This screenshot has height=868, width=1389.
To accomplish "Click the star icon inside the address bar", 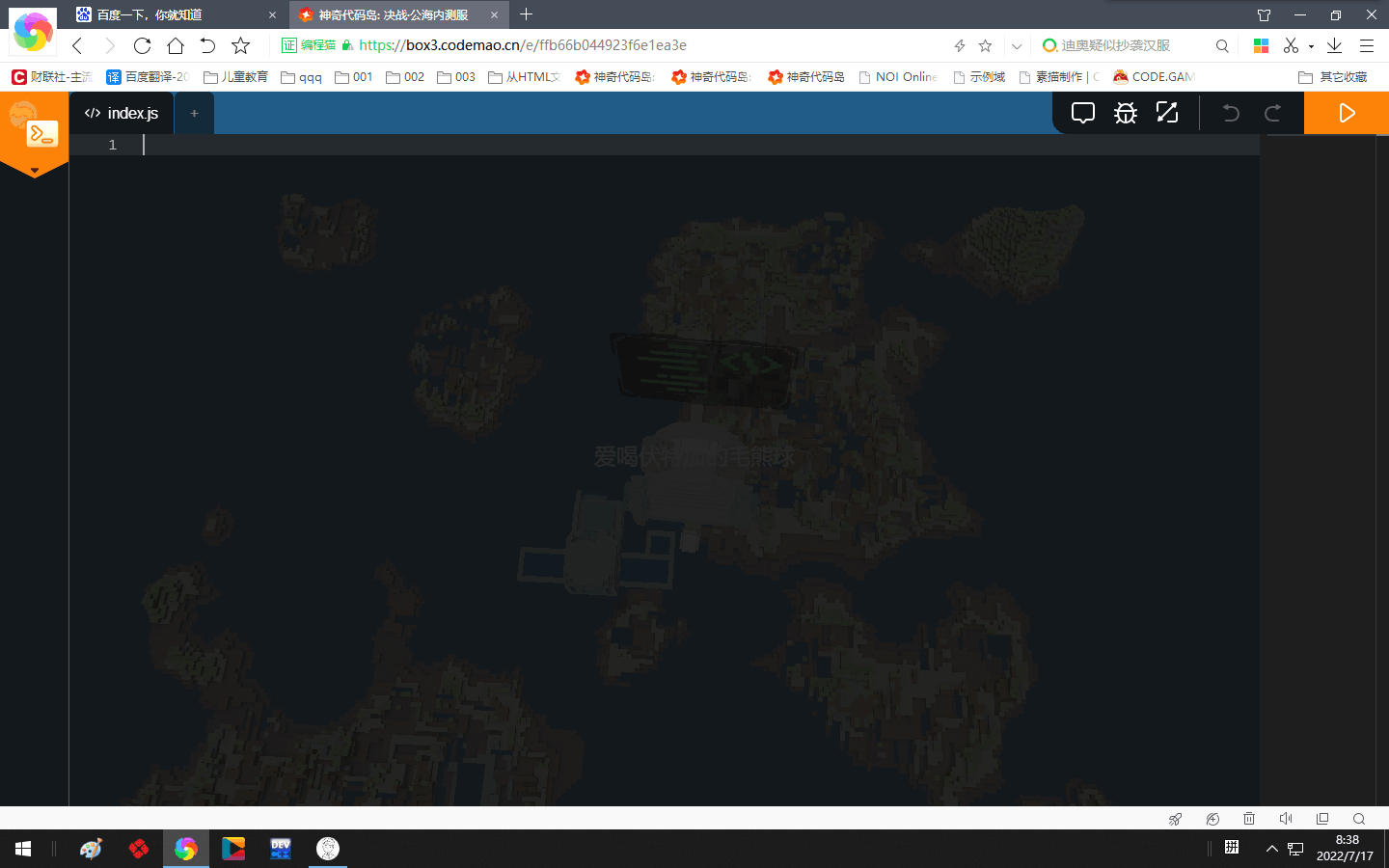I will click(x=985, y=45).
